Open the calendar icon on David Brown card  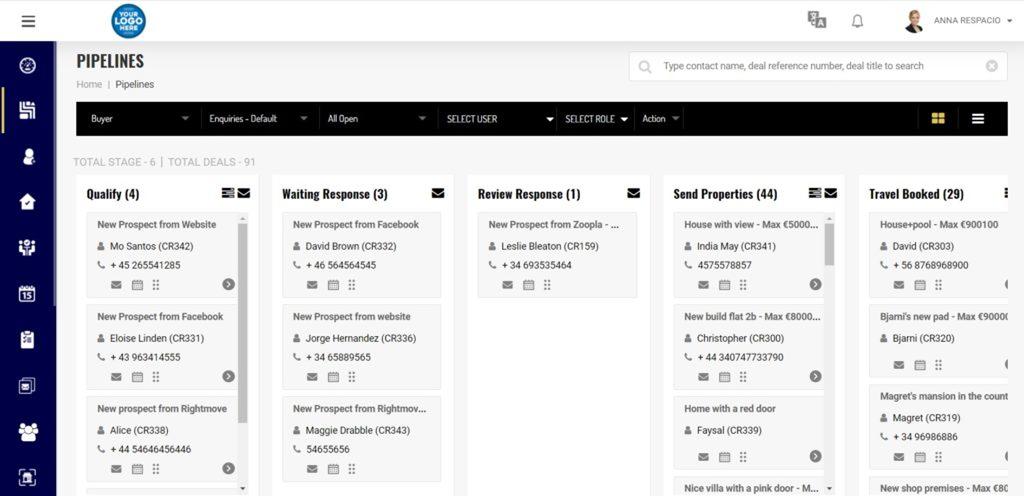coord(333,285)
